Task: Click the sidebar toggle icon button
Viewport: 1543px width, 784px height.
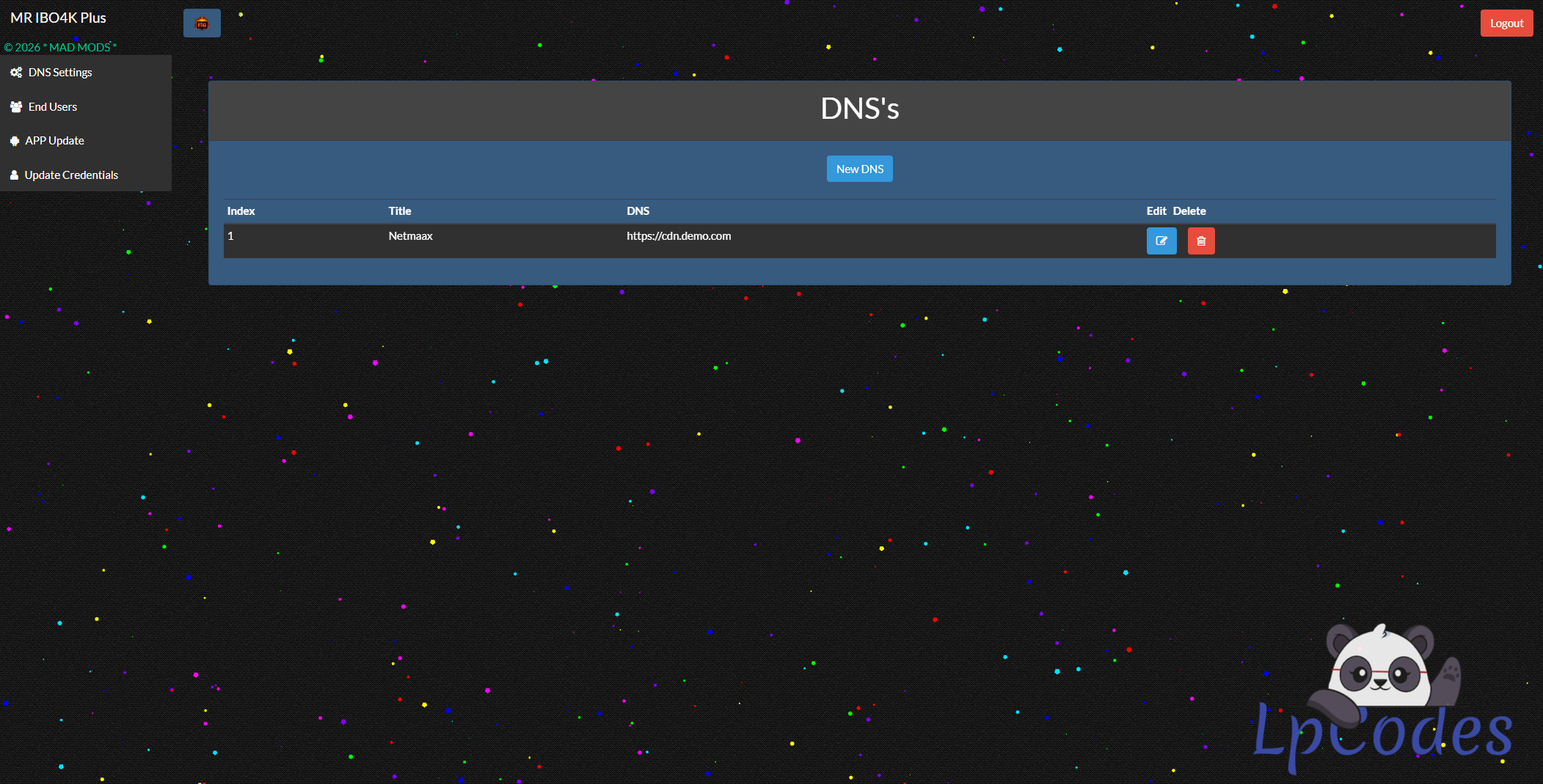Action: tap(202, 23)
